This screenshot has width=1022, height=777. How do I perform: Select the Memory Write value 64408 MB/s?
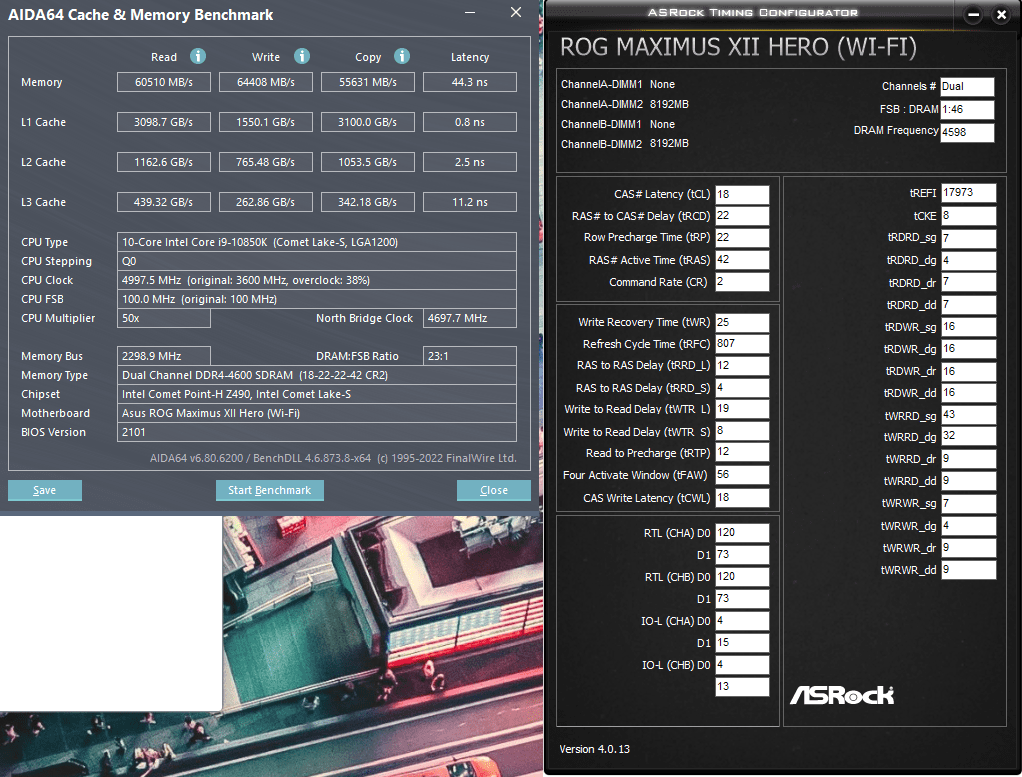pos(266,82)
